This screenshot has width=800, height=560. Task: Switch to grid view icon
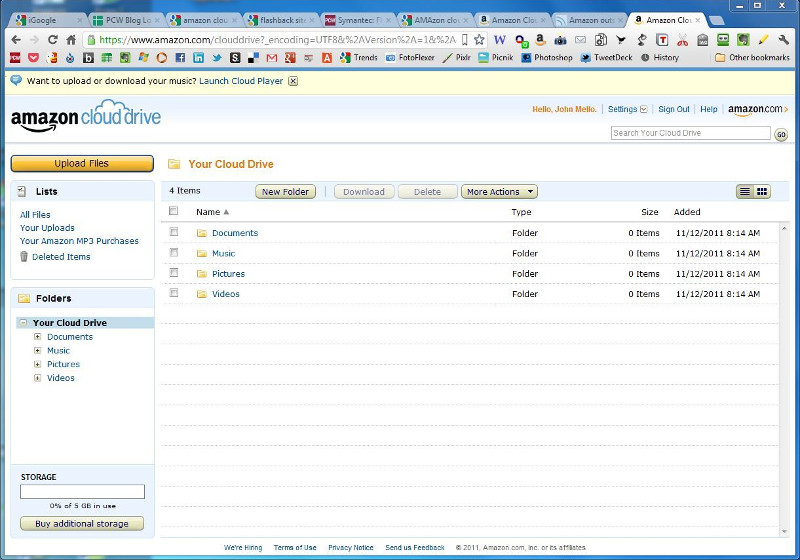point(762,192)
